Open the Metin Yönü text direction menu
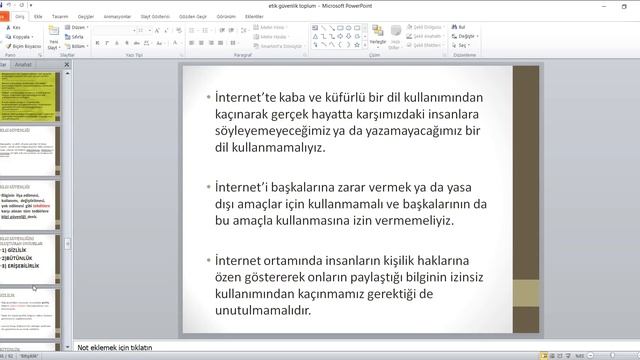640x360 pixels. [270, 27]
